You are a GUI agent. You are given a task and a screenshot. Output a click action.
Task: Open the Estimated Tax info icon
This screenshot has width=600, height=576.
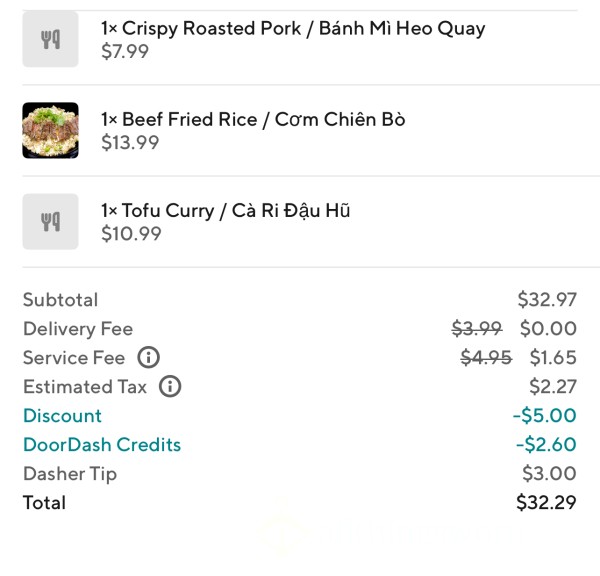click(170, 386)
